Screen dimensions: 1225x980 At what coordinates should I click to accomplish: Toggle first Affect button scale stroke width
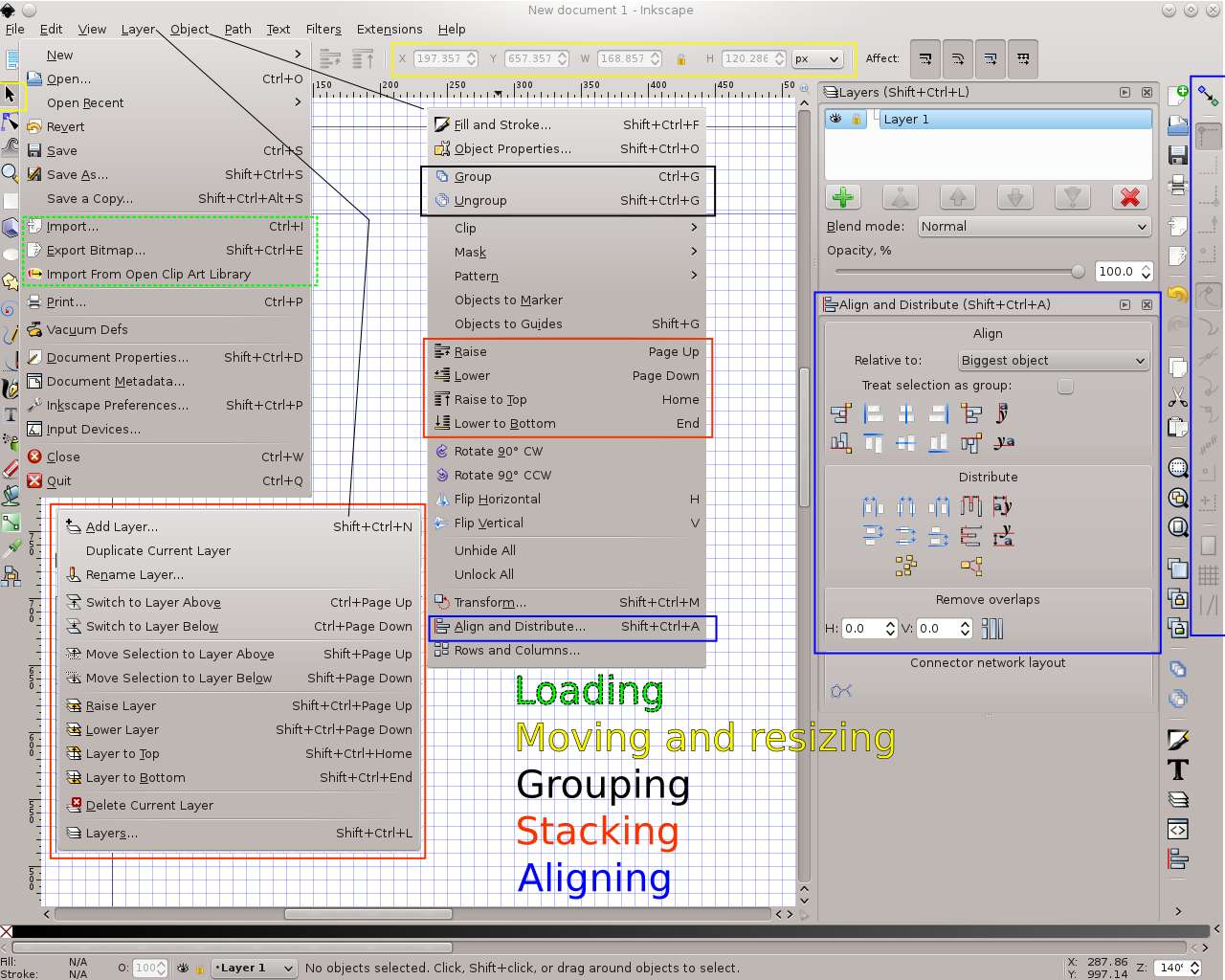tap(925, 58)
